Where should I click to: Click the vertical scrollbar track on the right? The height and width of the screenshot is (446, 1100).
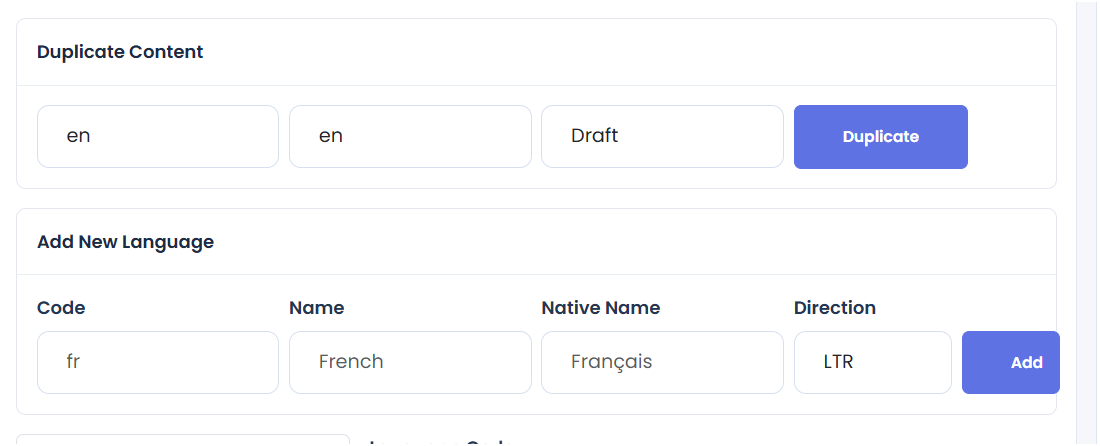1088,223
